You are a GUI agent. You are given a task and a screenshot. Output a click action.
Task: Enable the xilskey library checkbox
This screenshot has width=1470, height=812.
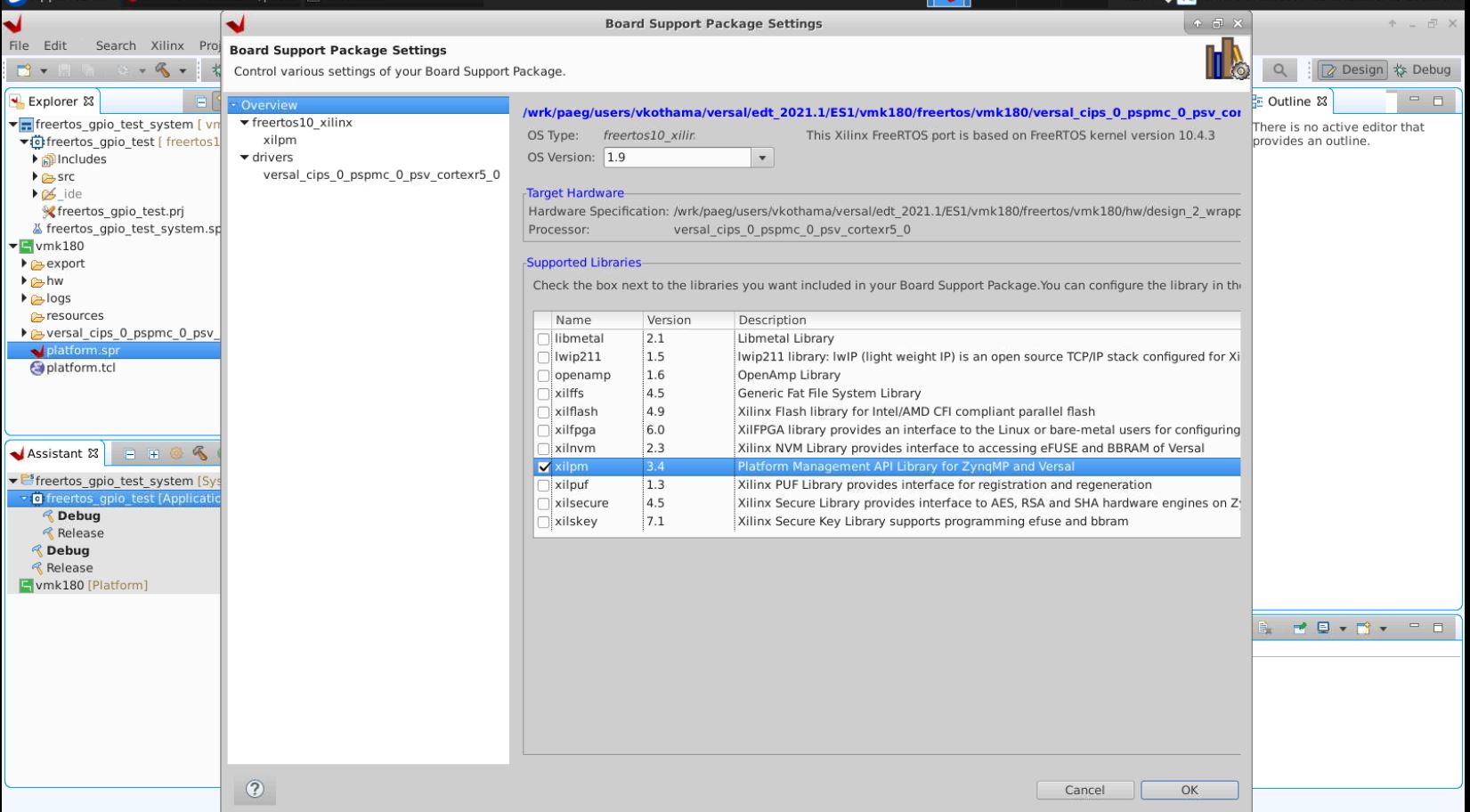(x=543, y=522)
